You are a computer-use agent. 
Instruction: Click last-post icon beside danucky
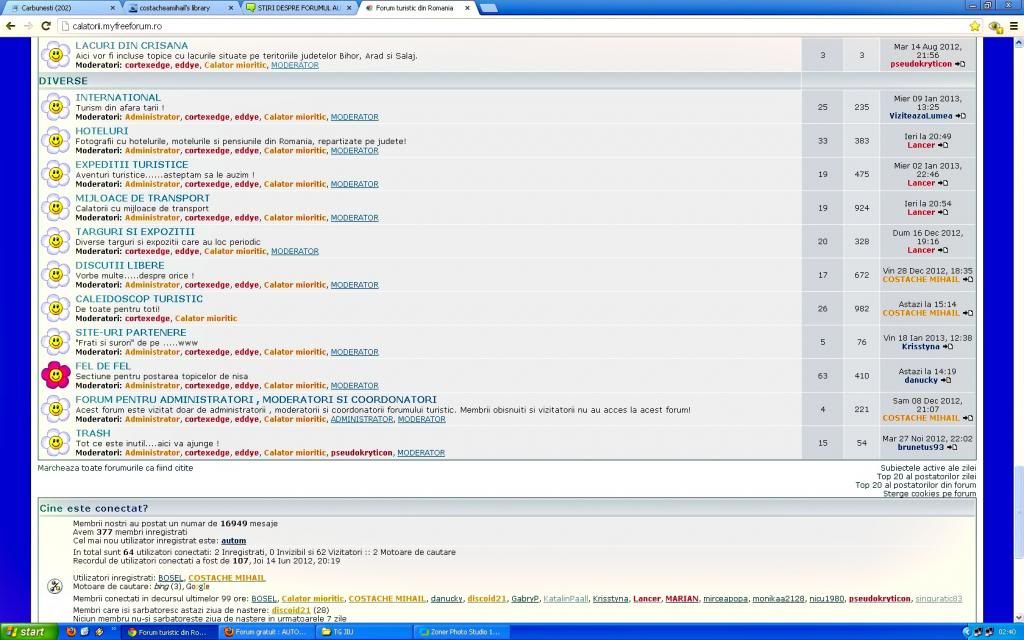click(x=945, y=381)
